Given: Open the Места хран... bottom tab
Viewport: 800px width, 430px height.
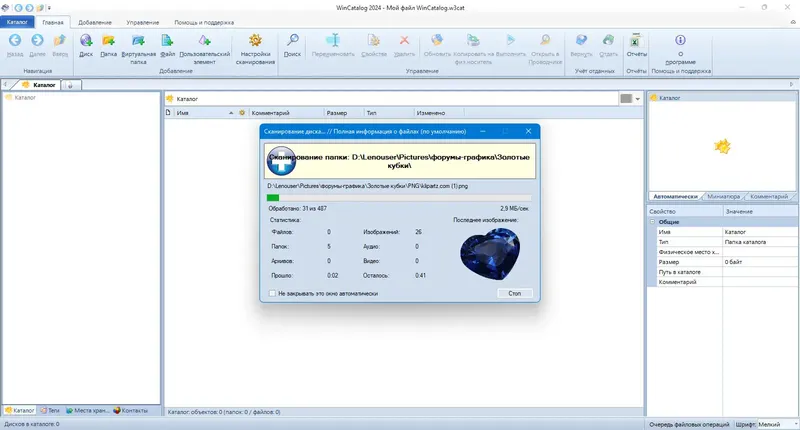Looking at the screenshot, I should pyautogui.click(x=88, y=410).
